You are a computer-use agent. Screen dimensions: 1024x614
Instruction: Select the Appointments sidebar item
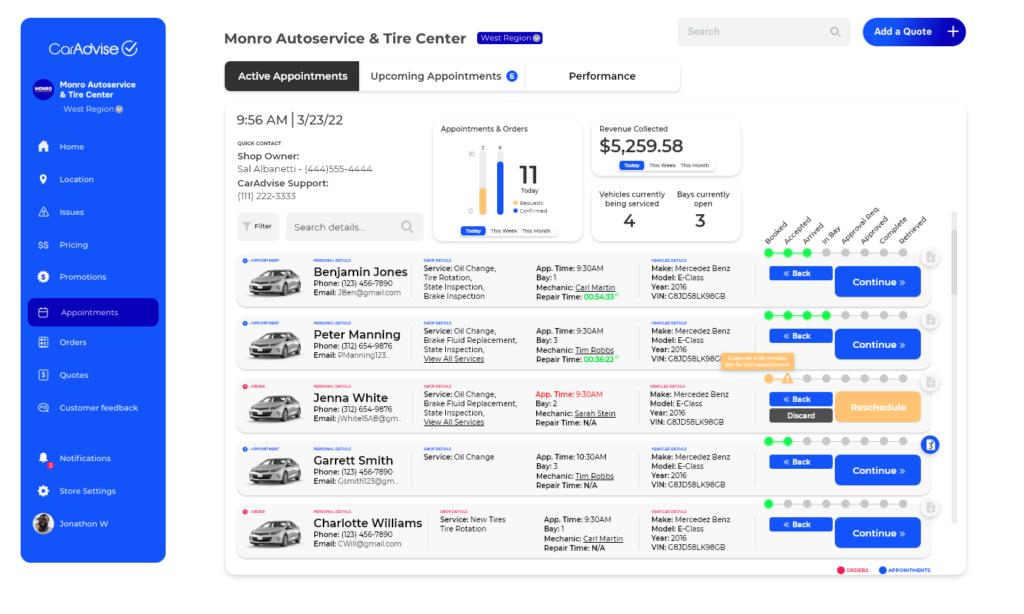pyautogui.click(x=93, y=312)
